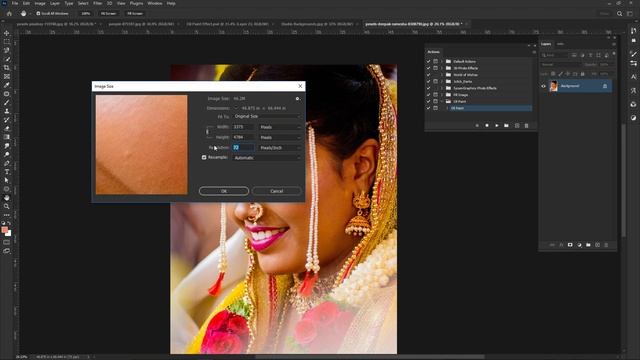The height and width of the screenshot is (360, 640).
Task: Toggle the Default Actions set checkmark
Action: (x=428, y=61)
